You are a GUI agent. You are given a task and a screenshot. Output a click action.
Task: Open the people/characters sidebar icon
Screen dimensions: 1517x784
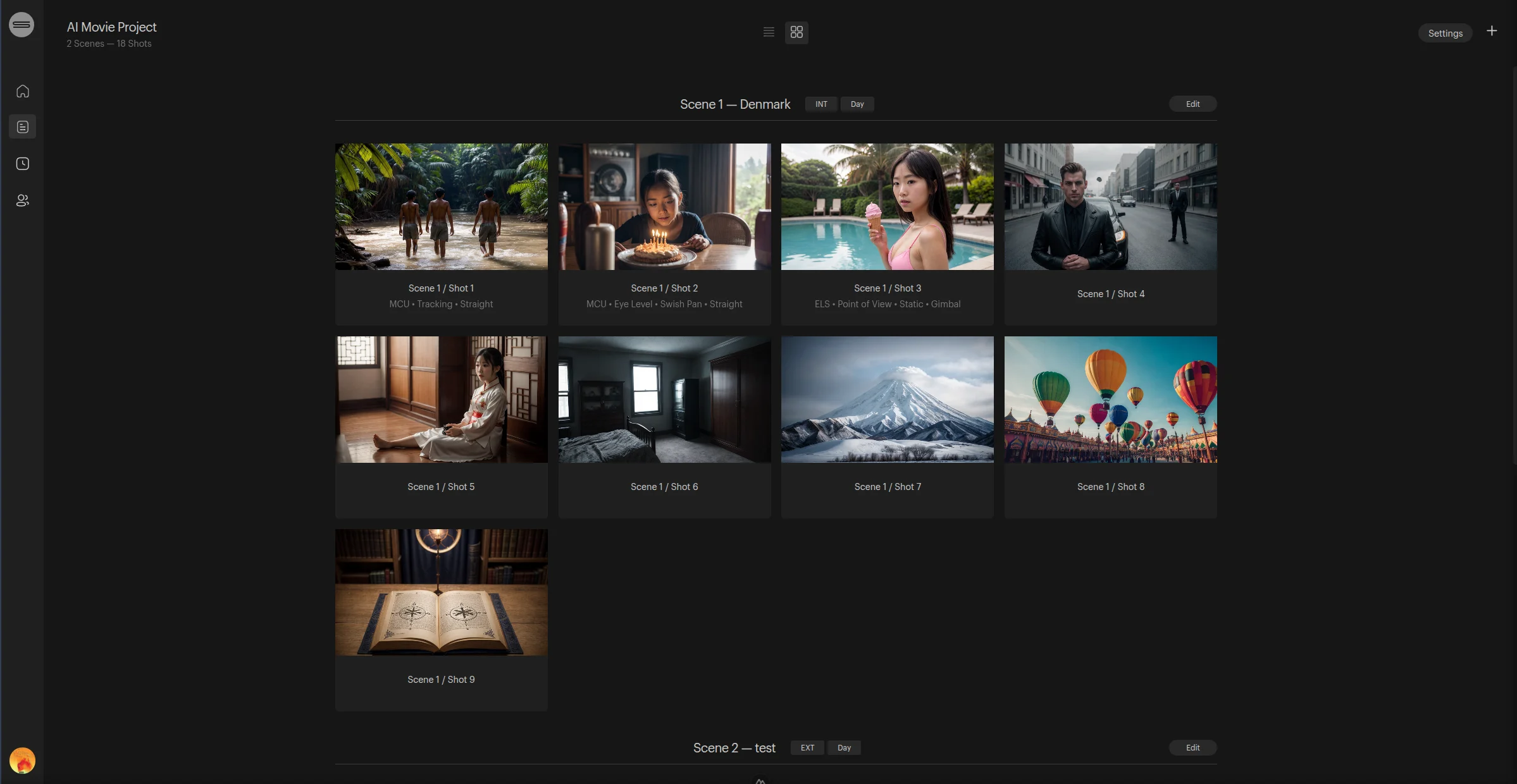tap(23, 200)
